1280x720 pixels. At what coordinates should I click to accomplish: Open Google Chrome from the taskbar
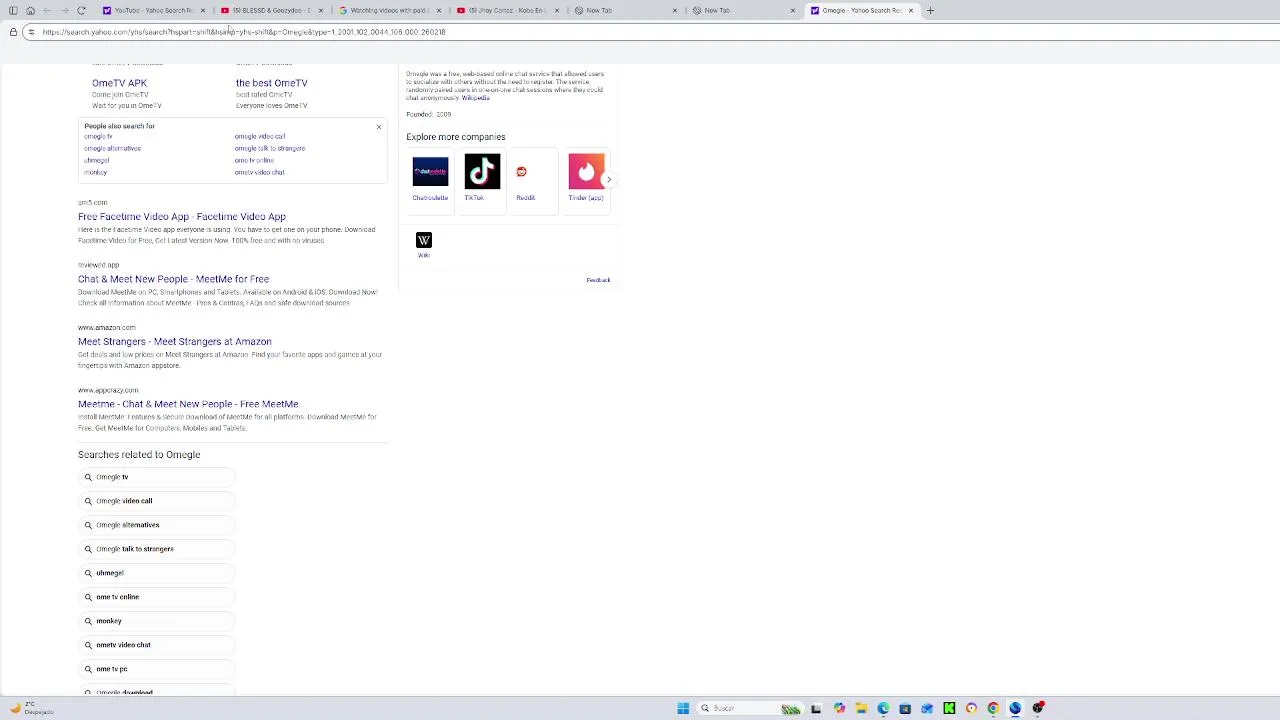pos(993,708)
